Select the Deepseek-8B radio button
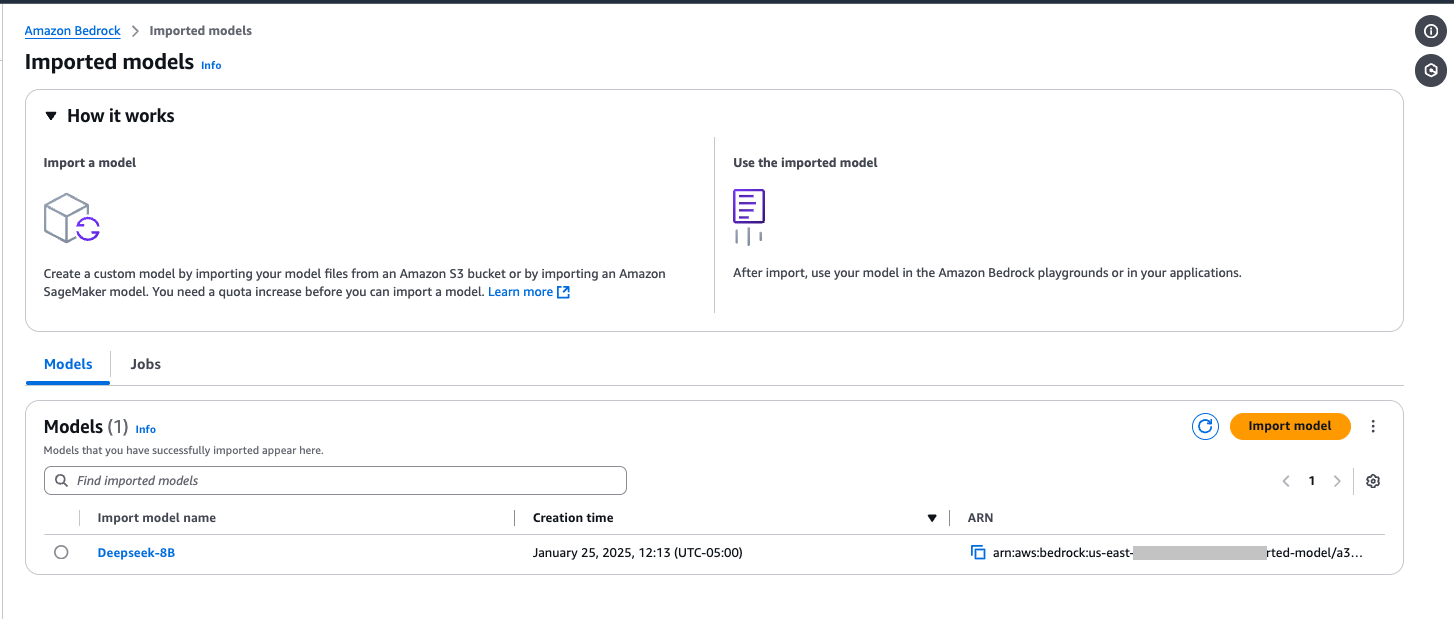The width and height of the screenshot is (1454, 619). 61,552
